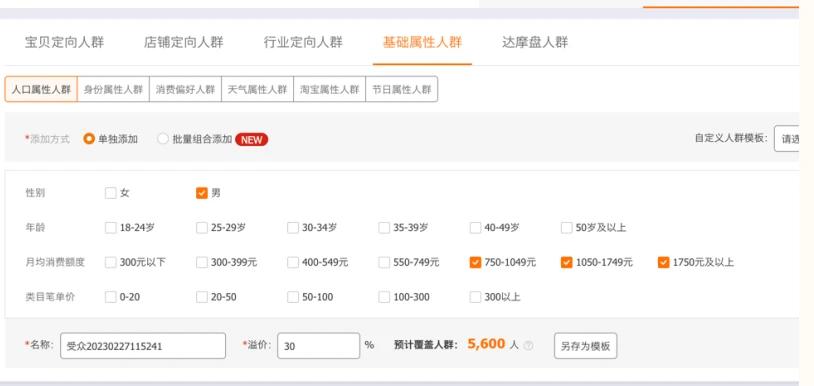Tick the 18-24岁 age checkbox
This screenshot has height=386, width=814.
(111, 228)
